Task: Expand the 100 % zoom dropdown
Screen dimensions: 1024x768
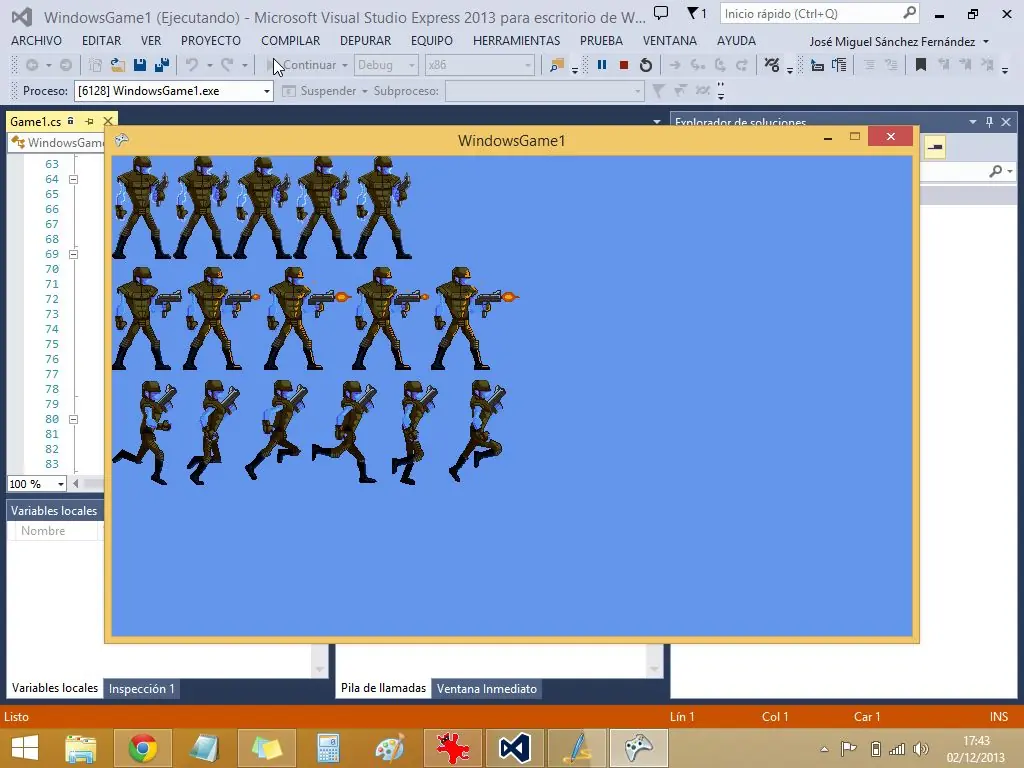Action: point(60,484)
